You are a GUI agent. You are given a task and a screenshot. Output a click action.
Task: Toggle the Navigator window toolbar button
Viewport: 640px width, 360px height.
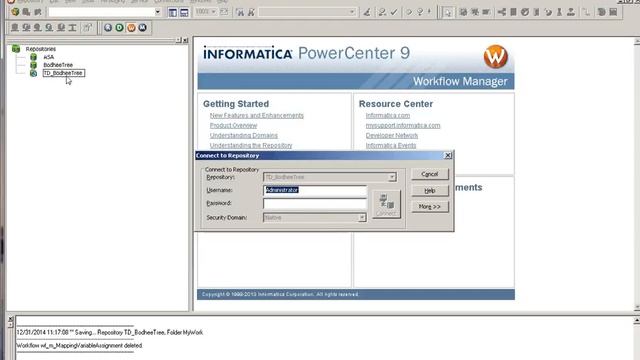point(173,12)
